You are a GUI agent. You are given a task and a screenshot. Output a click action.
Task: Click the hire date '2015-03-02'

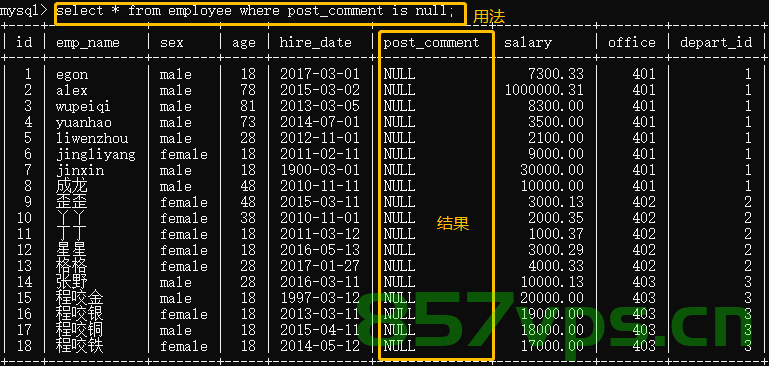pos(320,90)
